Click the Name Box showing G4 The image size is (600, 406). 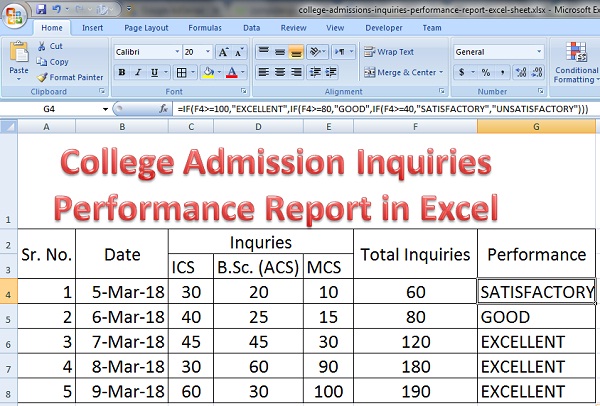(x=50, y=109)
